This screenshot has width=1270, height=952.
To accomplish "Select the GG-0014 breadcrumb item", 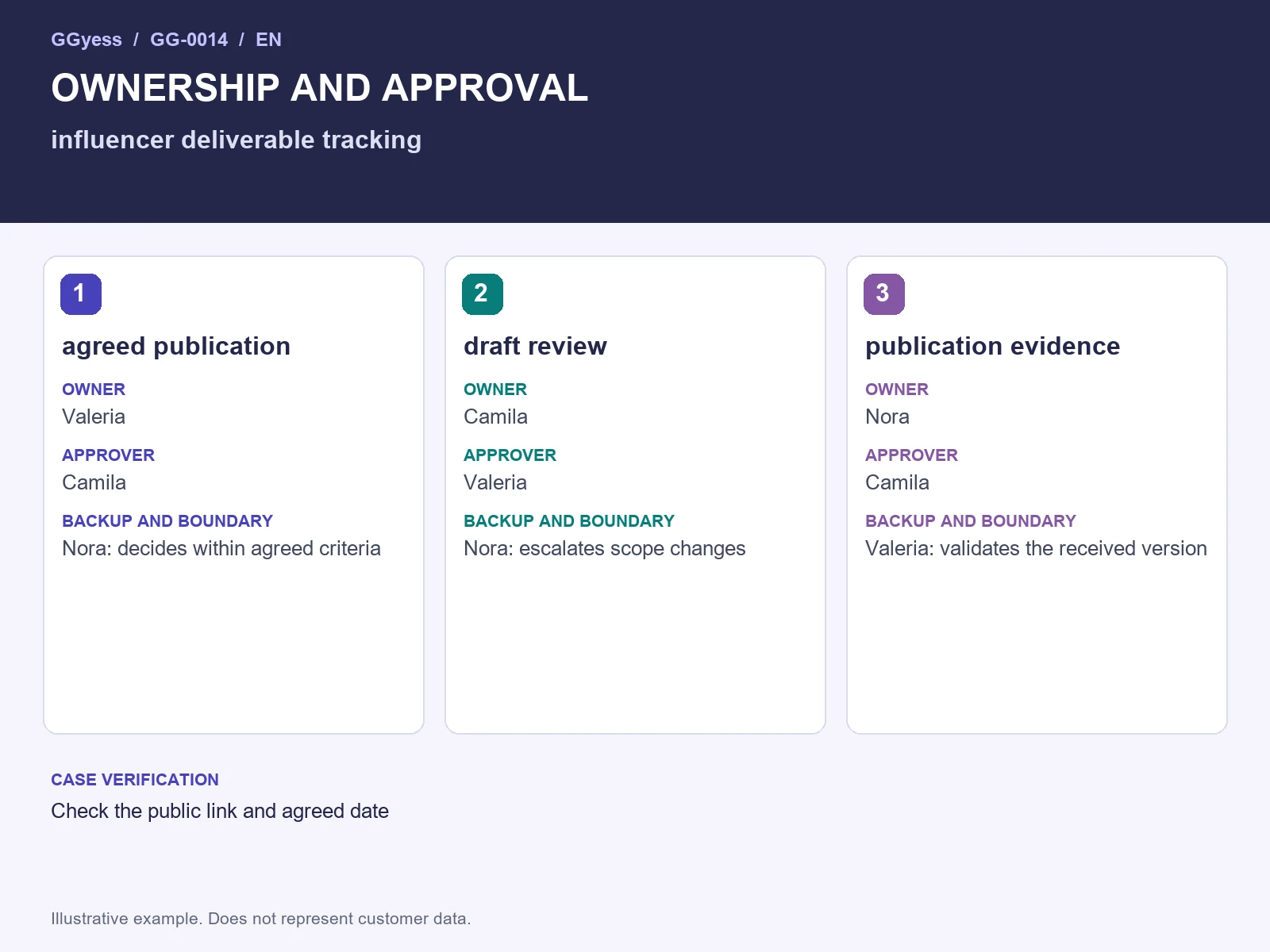I will point(189,40).
